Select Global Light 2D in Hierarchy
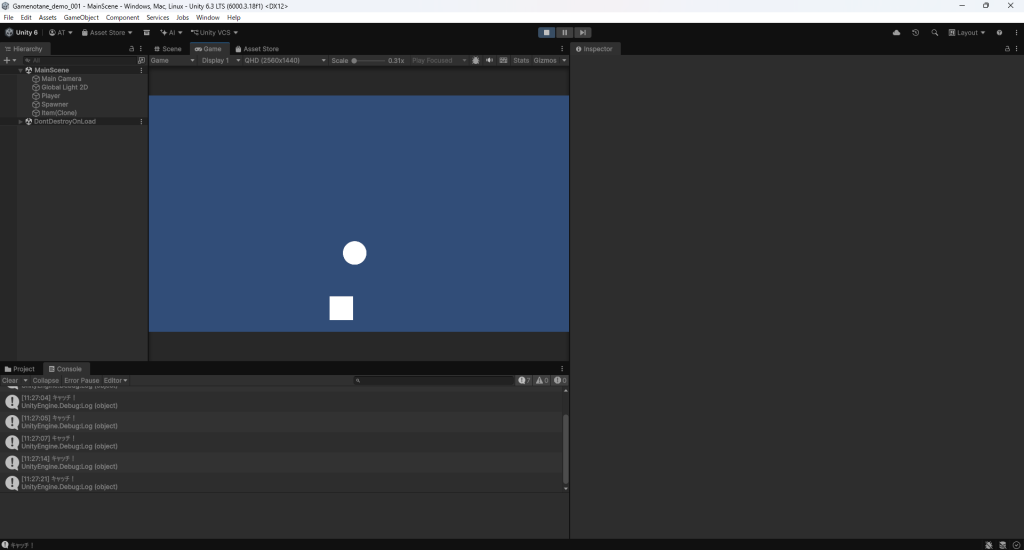The image size is (1024, 550). [64, 87]
